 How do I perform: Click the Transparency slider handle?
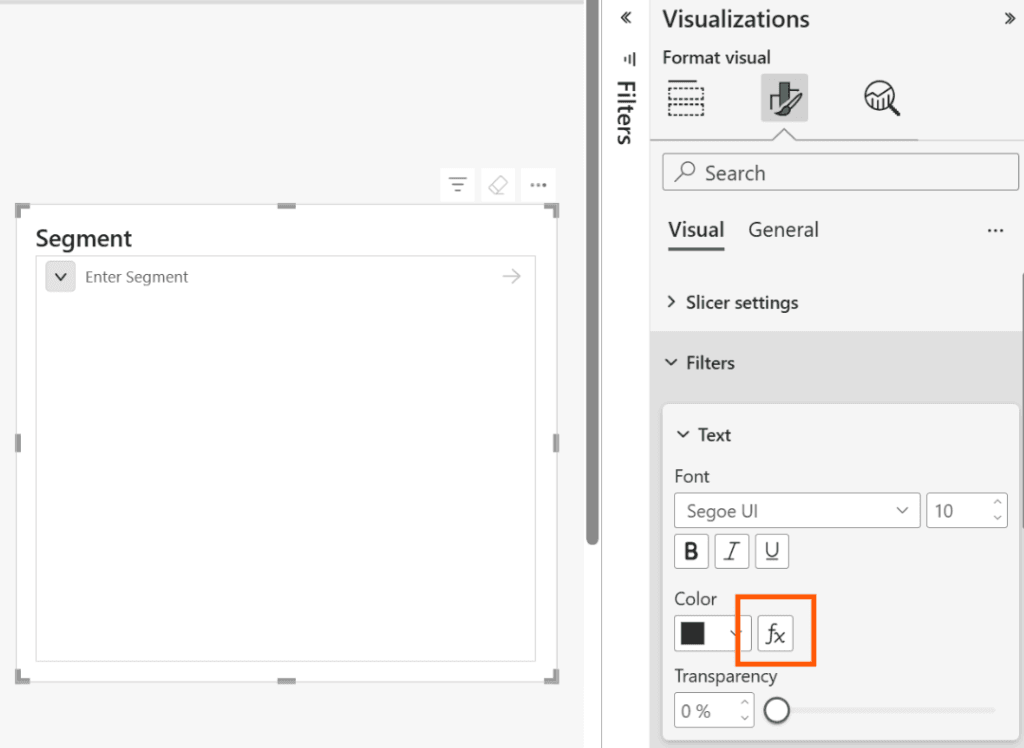(777, 711)
